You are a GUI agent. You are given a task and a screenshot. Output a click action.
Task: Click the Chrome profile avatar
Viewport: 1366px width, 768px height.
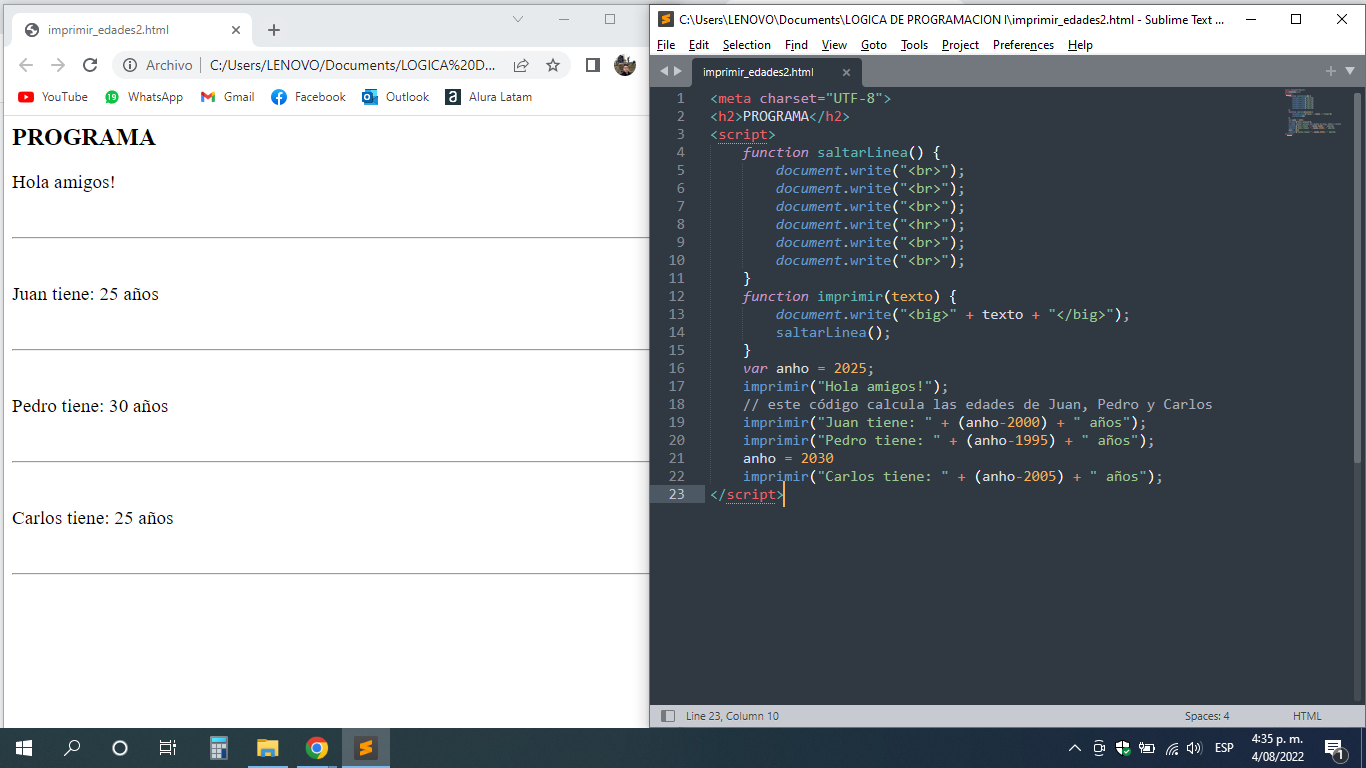(625, 65)
